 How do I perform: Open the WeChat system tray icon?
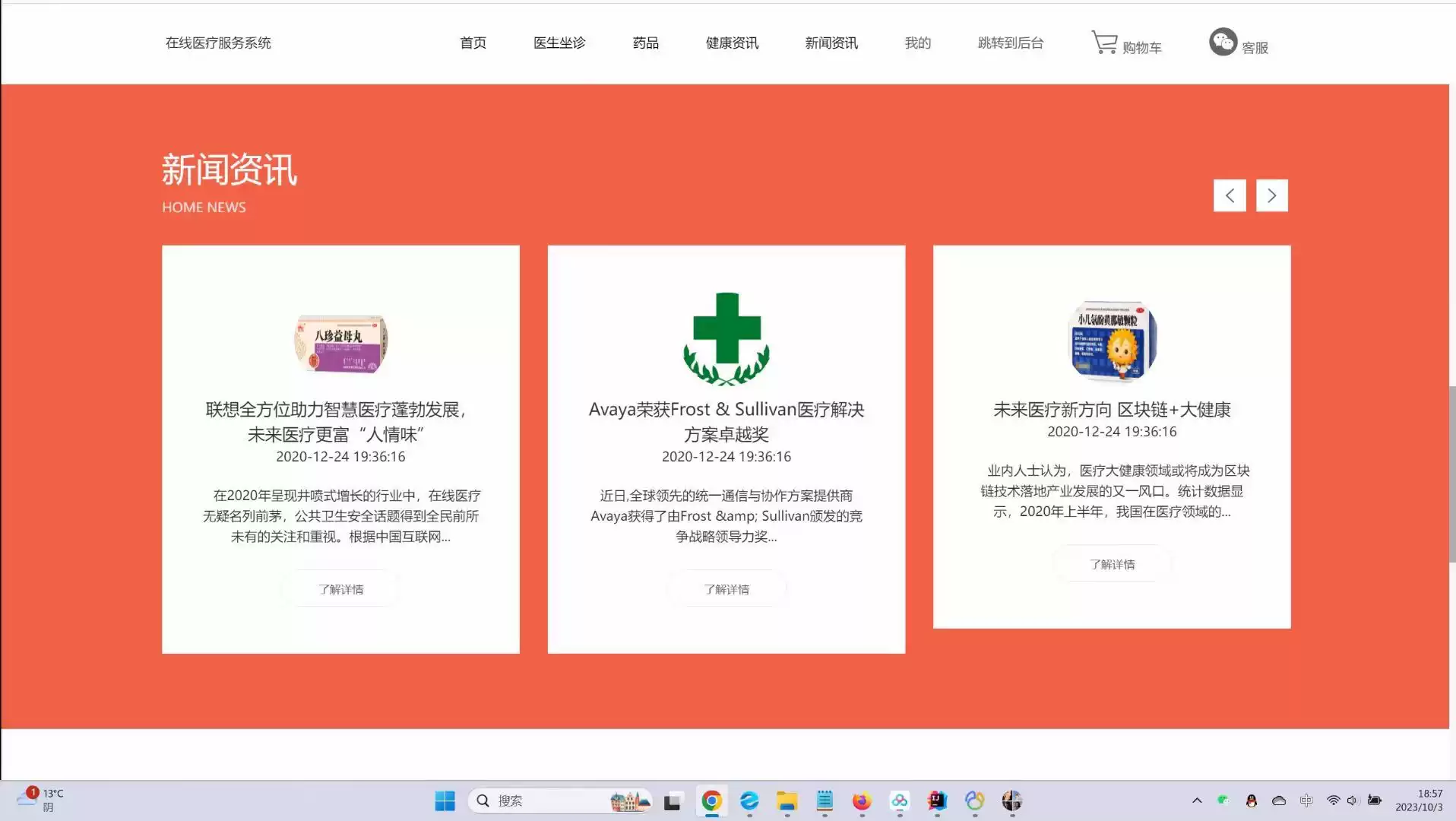click(x=1223, y=800)
